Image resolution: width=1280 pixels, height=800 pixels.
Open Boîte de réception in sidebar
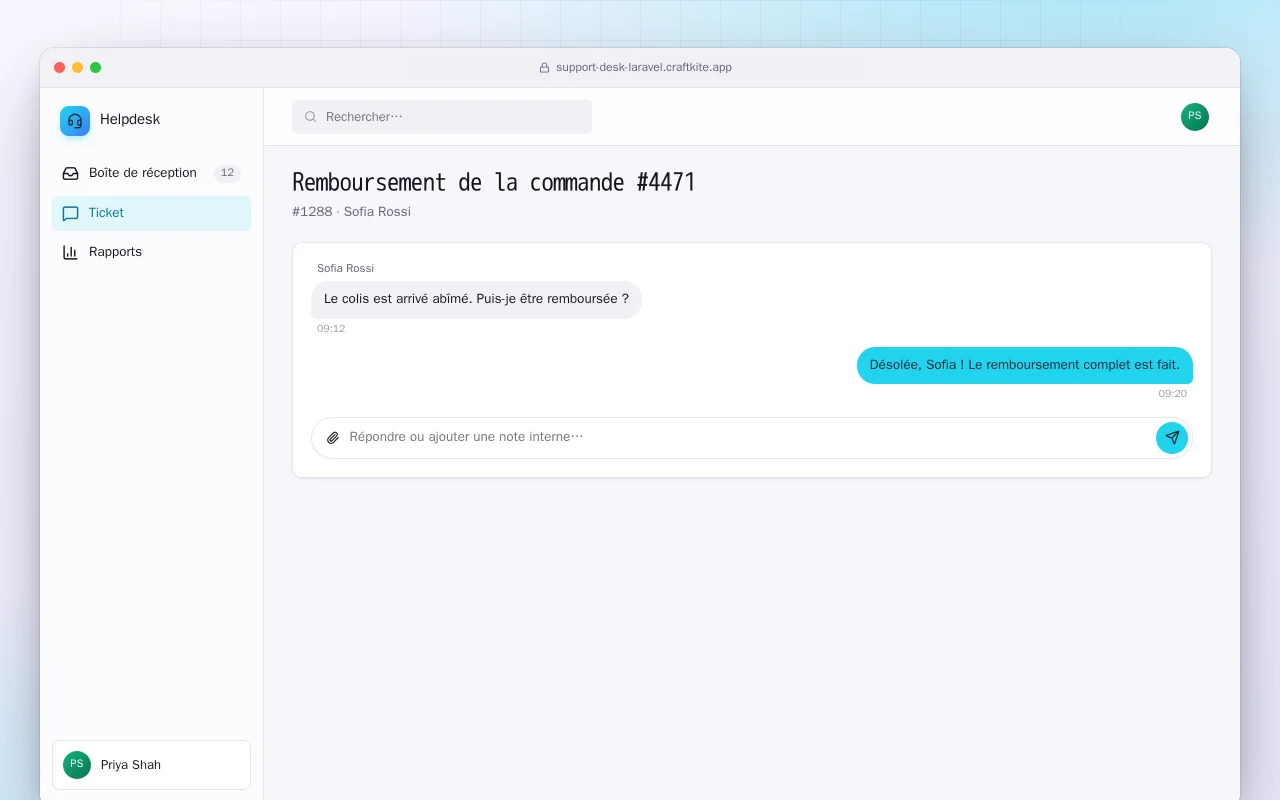click(x=151, y=173)
